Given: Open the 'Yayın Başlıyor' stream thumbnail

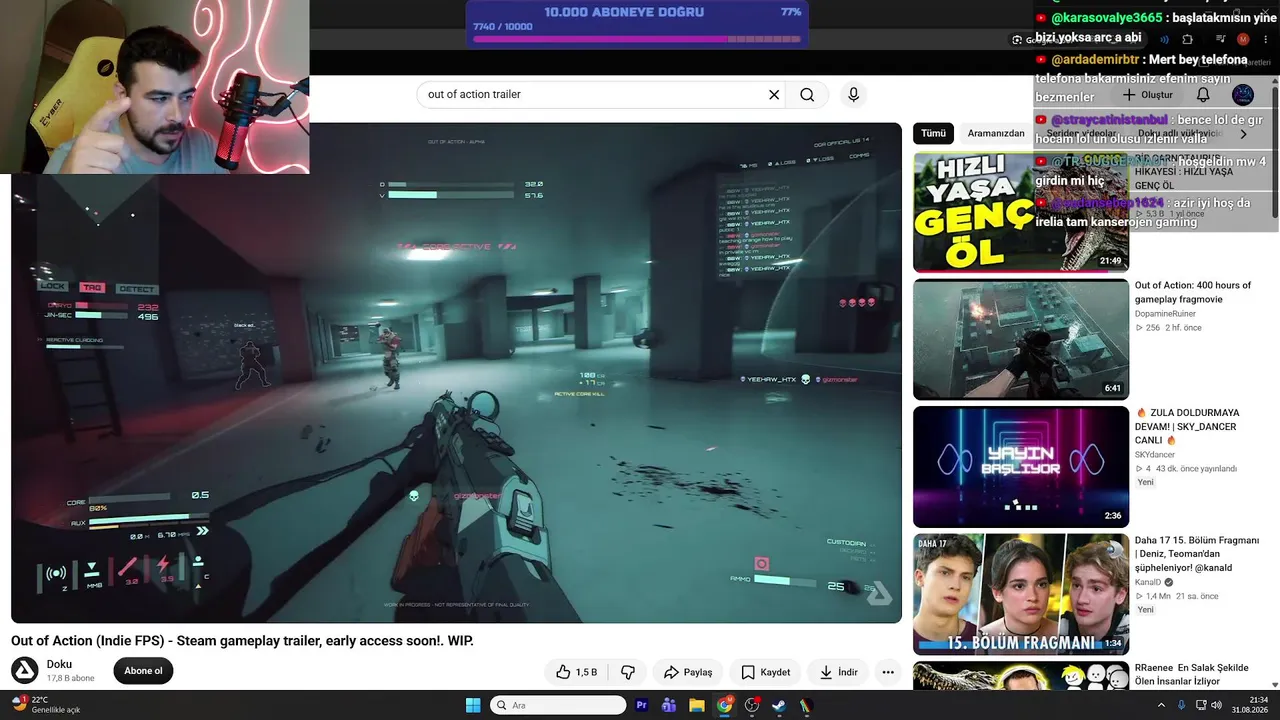Looking at the screenshot, I should (1021, 466).
